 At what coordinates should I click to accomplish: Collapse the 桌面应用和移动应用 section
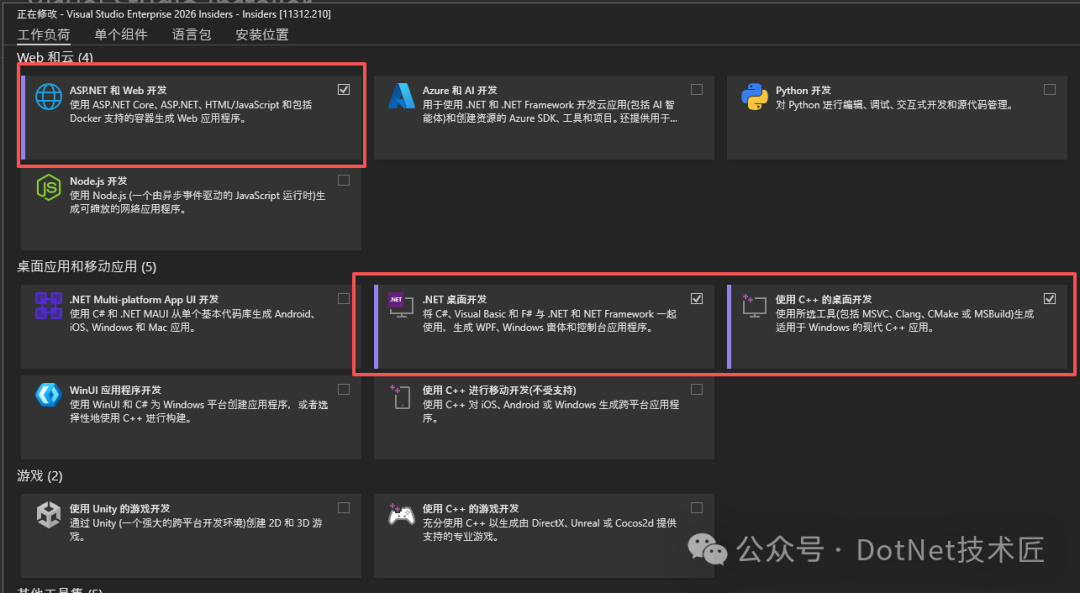pos(89,267)
